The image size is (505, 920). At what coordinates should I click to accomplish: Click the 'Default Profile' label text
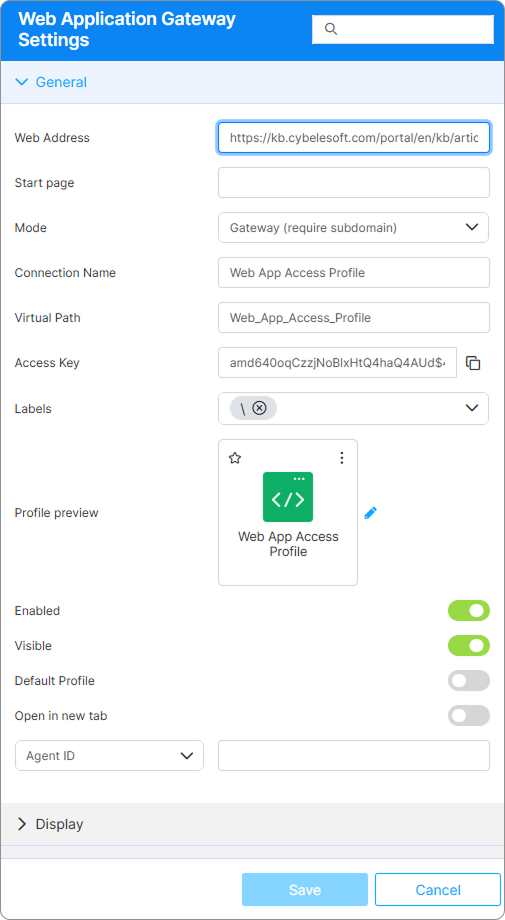tap(55, 681)
